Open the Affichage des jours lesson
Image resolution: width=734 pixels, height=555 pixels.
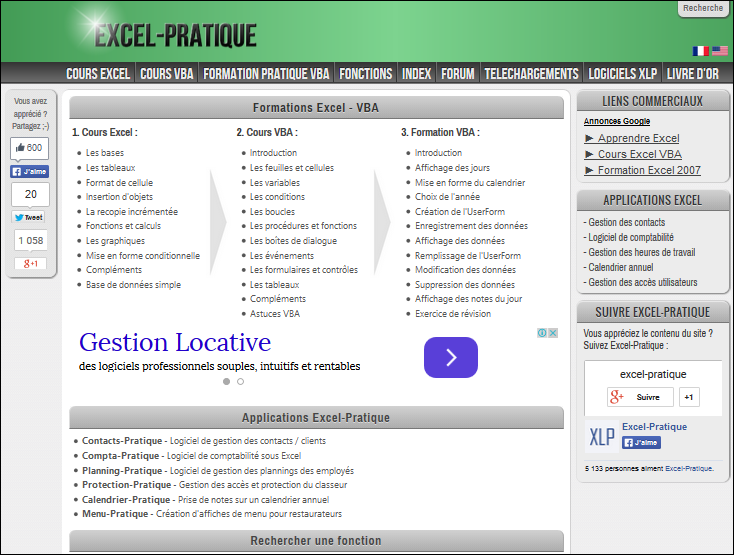(452, 168)
